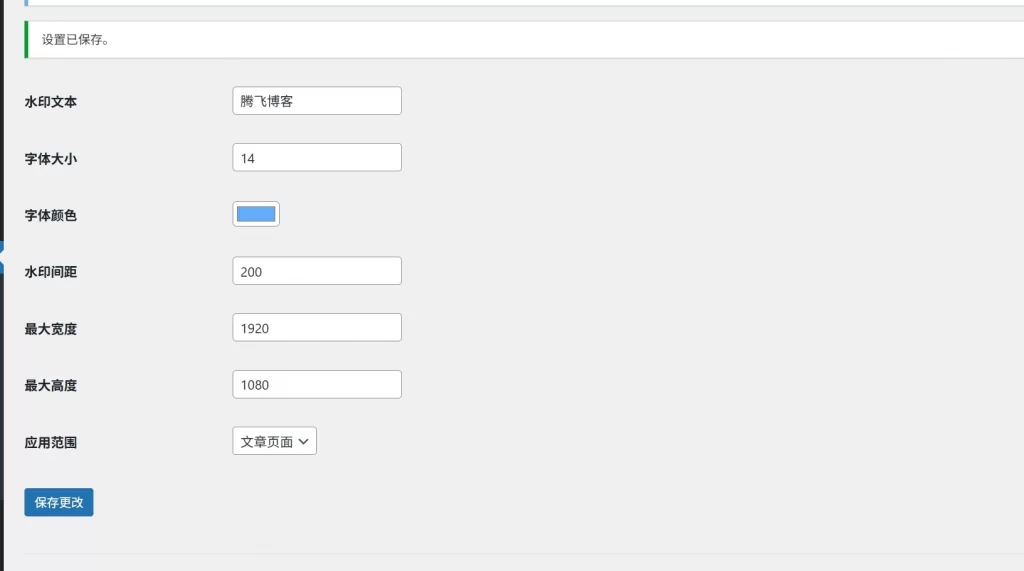Screen dimensions: 1024x571
Task: Click the 水印间距 label
Action: click(51, 272)
